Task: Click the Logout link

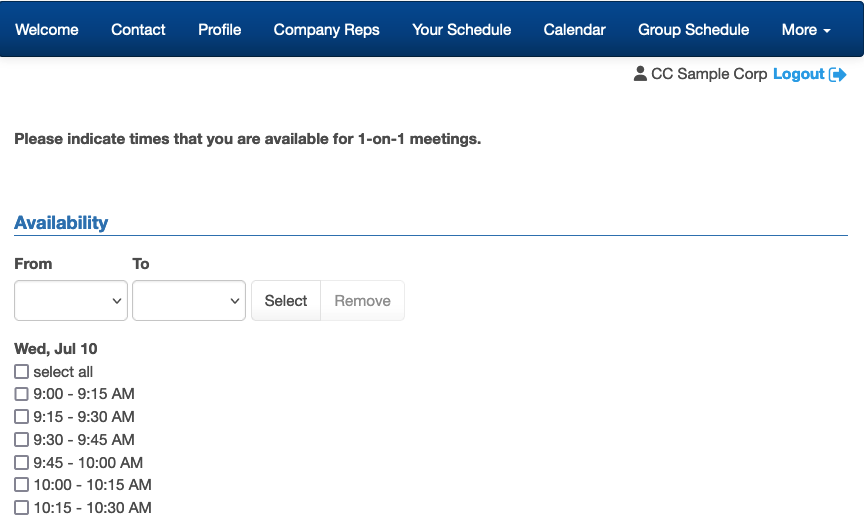Action: [799, 74]
